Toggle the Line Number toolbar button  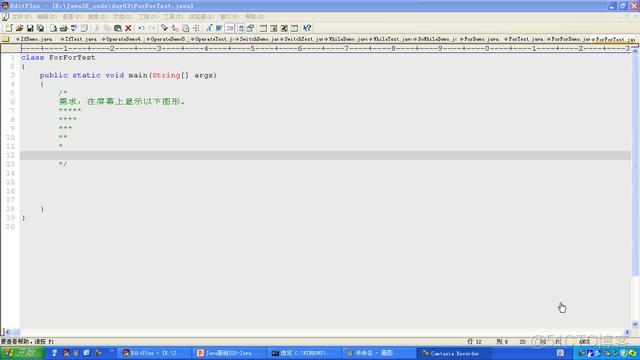click(x=230, y=28)
